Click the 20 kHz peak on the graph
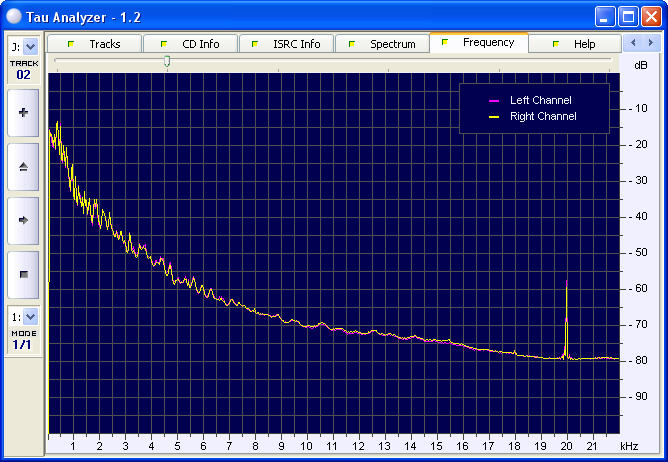The width and height of the screenshot is (668, 462). point(567,282)
